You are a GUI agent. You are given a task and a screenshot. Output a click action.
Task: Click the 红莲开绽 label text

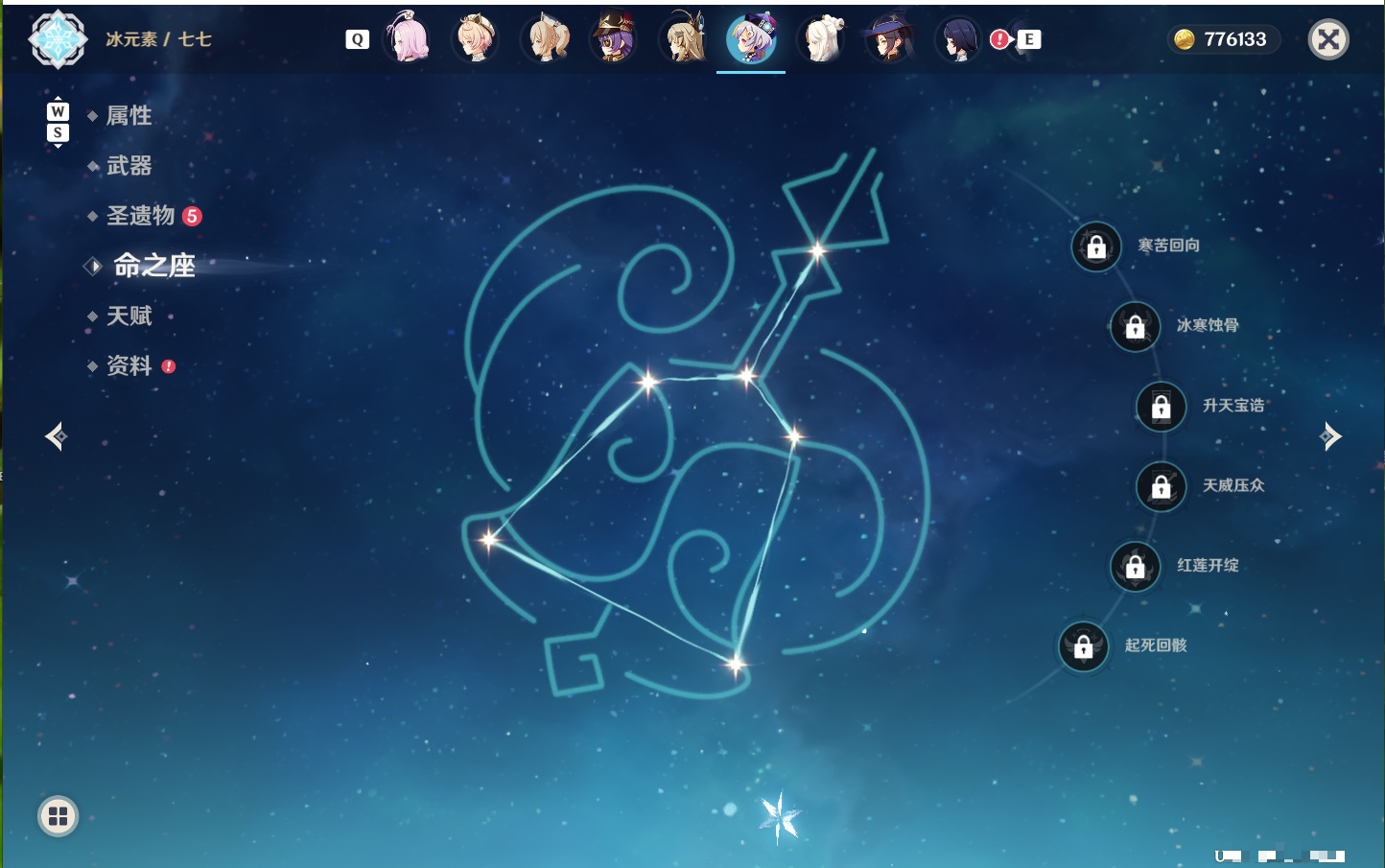(x=1208, y=565)
